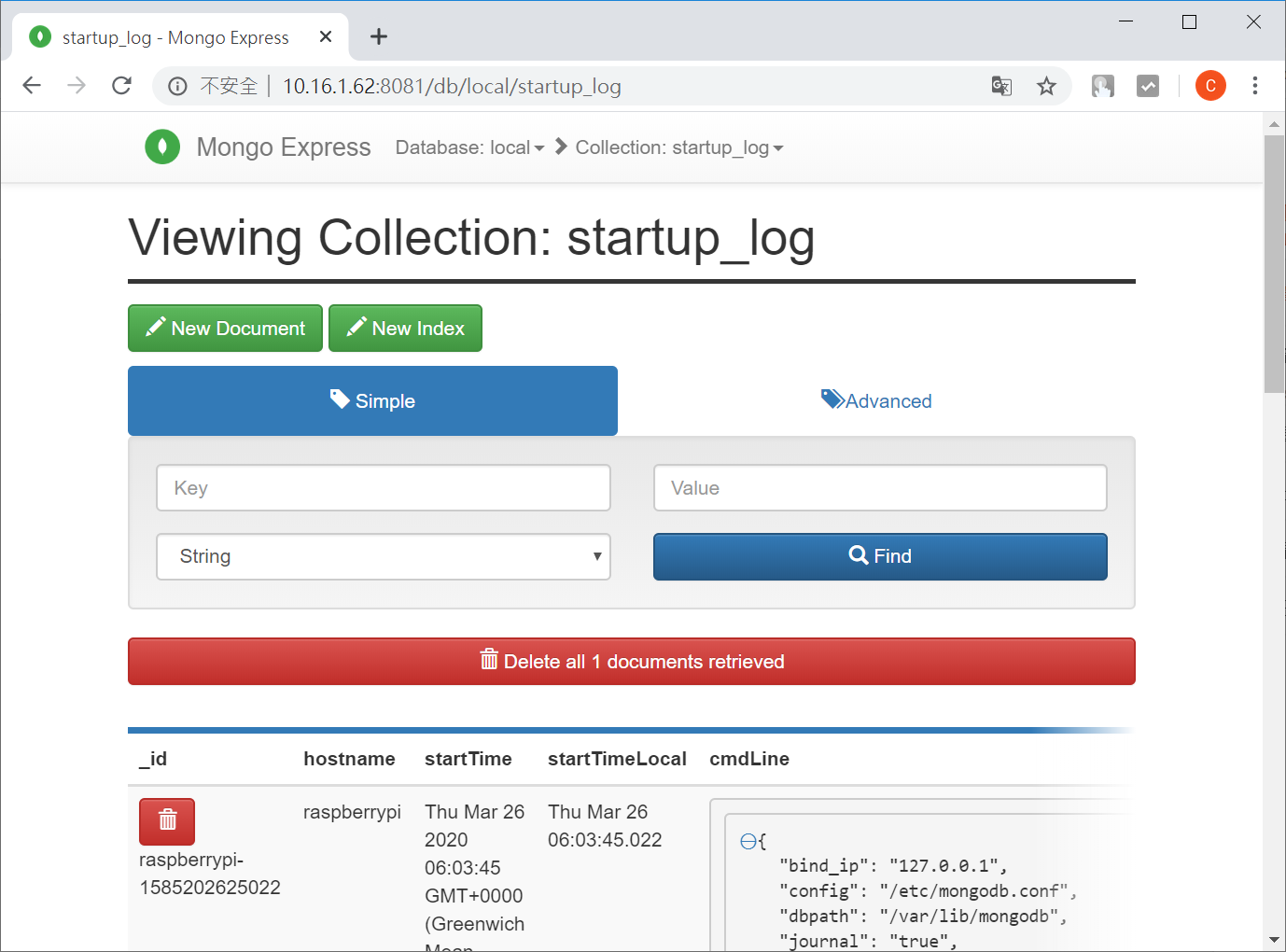The height and width of the screenshot is (952, 1286).
Task: Click the 不安全 site information icon
Action: (x=177, y=86)
